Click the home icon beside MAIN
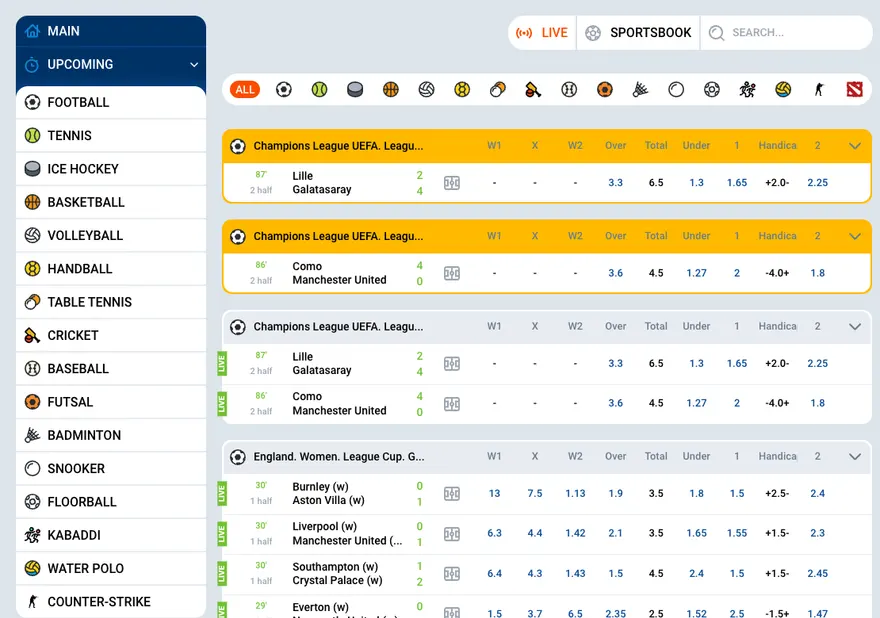This screenshot has height=618, width=880. pos(33,31)
